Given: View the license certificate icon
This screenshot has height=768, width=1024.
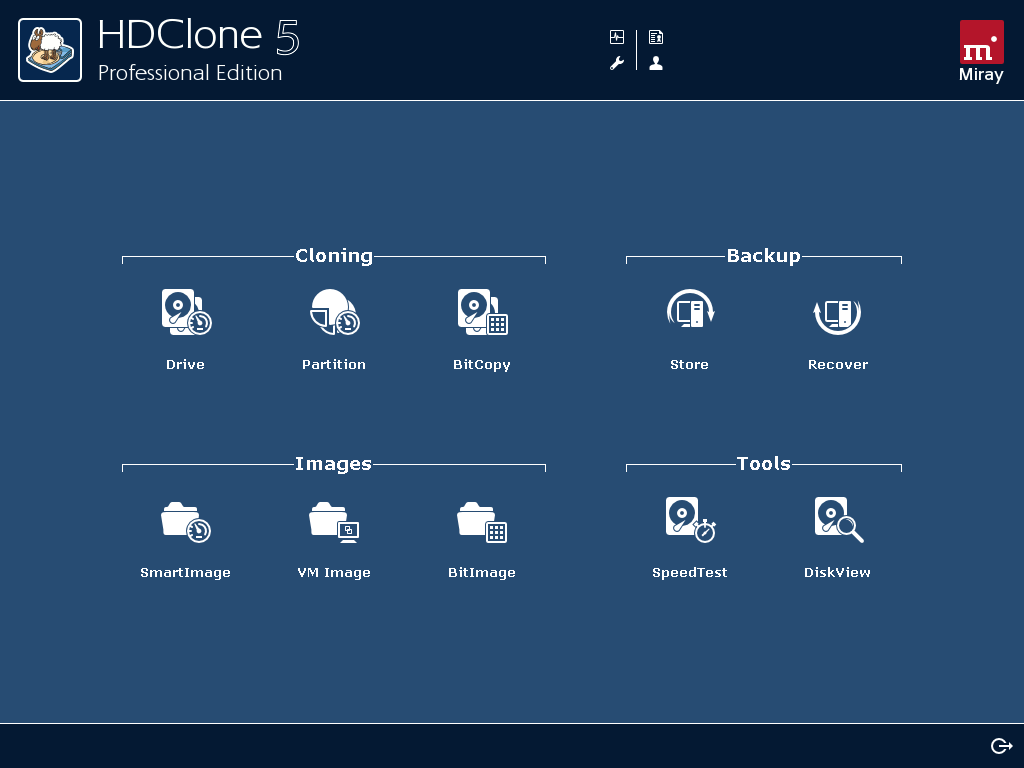Looking at the screenshot, I should 656,38.
